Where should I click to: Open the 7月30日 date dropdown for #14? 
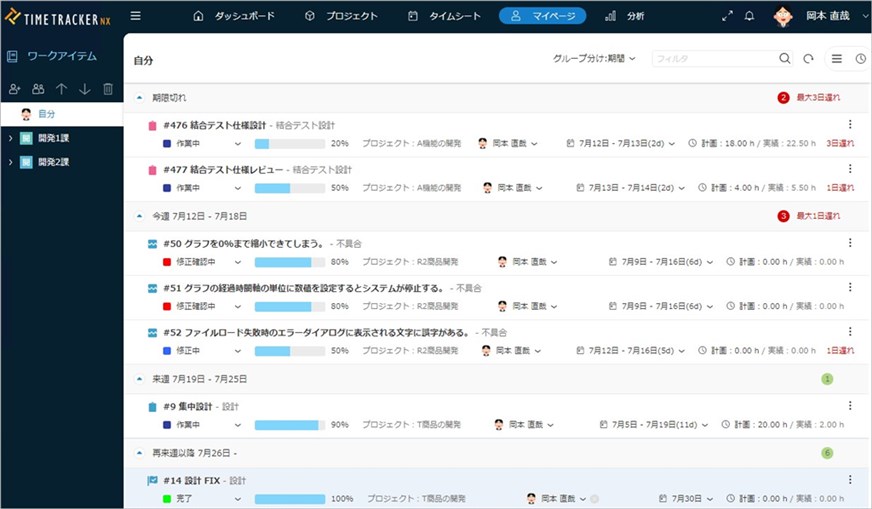686,499
